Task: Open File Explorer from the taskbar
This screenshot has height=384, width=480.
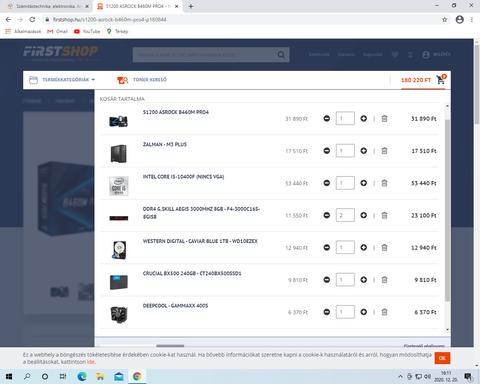Action: pyautogui.click(x=100, y=377)
